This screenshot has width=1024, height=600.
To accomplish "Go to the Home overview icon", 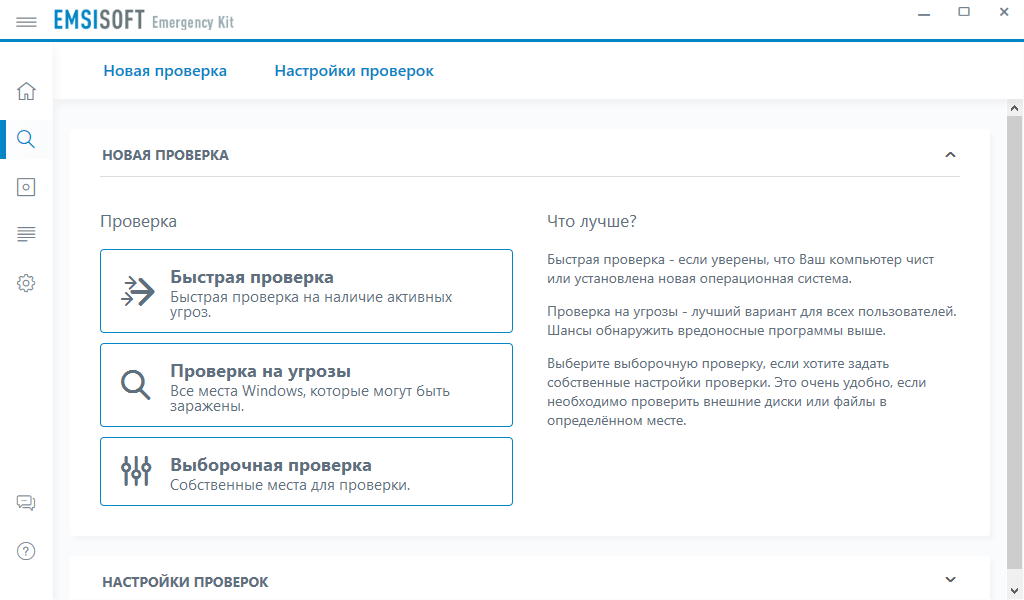I will pyautogui.click(x=27, y=91).
